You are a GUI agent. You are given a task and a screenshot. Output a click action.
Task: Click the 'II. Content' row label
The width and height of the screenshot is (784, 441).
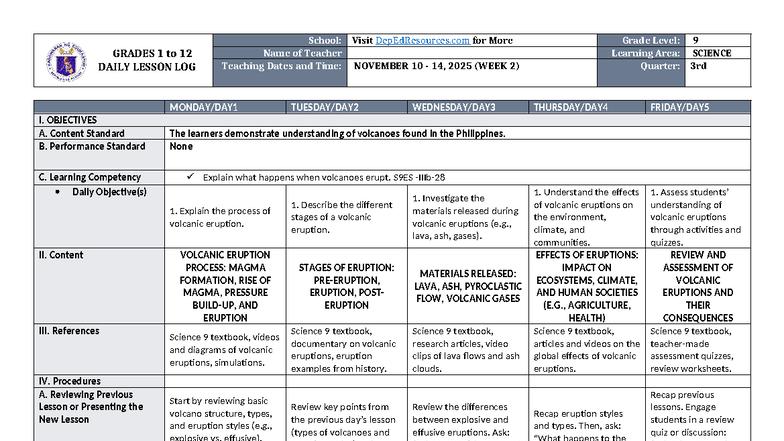[x=99, y=286]
